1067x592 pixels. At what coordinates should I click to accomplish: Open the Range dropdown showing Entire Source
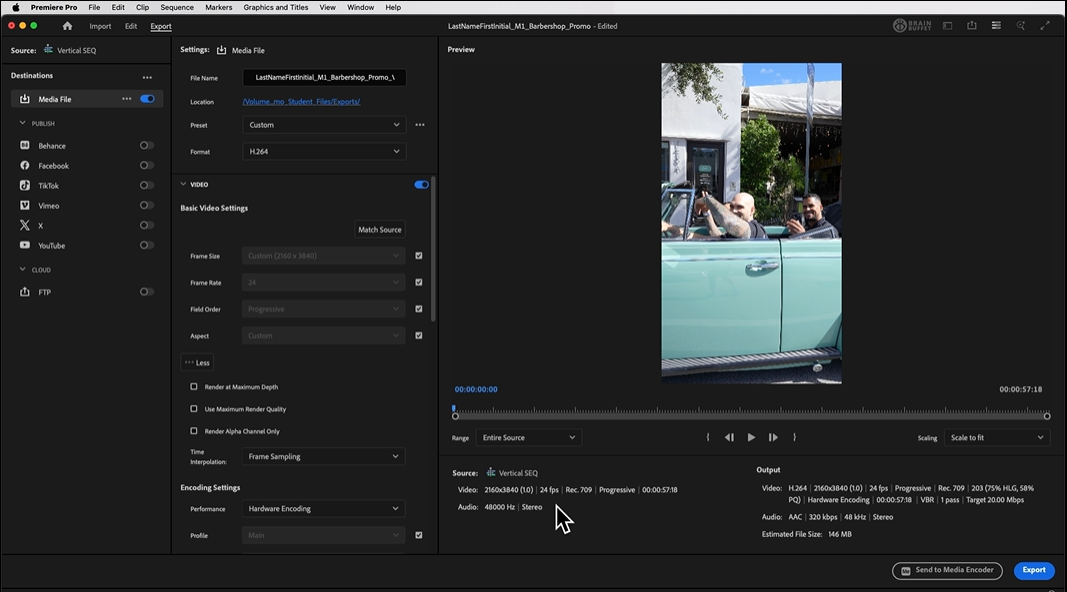coord(528,437)
